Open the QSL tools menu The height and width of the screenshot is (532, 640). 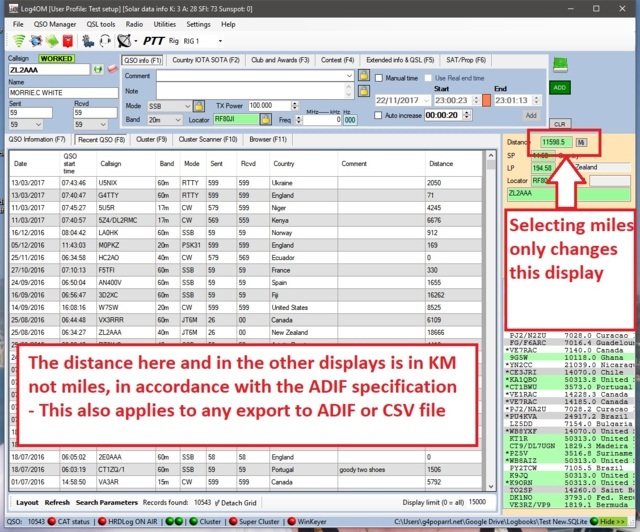[x=101, y=24]
